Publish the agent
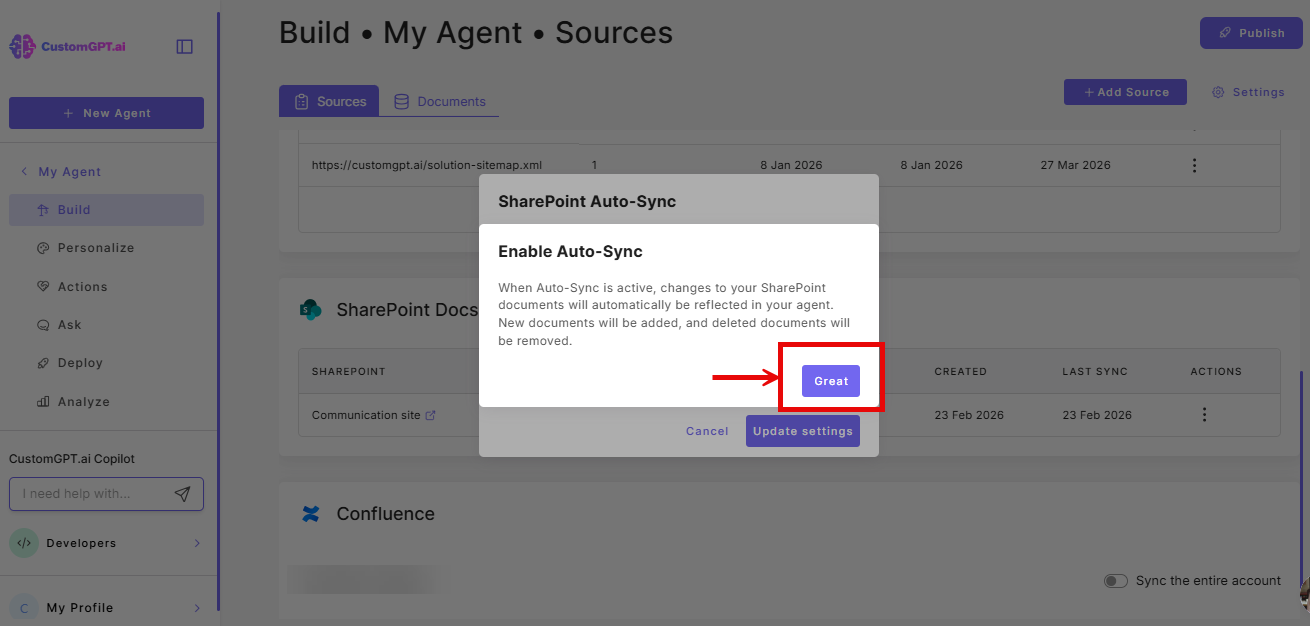 [1251, 32]
